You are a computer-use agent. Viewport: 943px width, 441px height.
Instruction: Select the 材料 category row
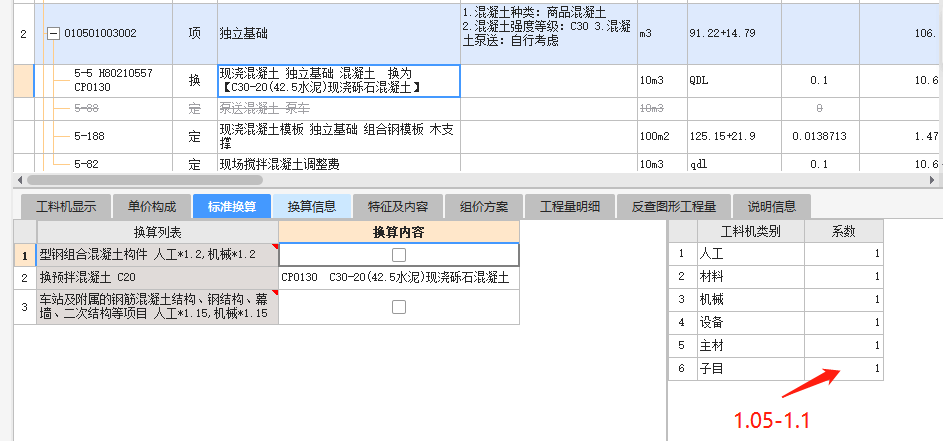tap(751, 277)
